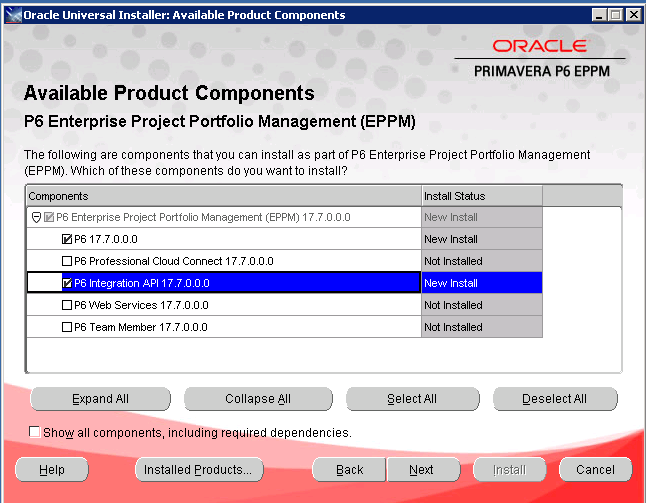Collapse the P6 EPPM root tree node

pyautogui.click(x=35, y=217)
